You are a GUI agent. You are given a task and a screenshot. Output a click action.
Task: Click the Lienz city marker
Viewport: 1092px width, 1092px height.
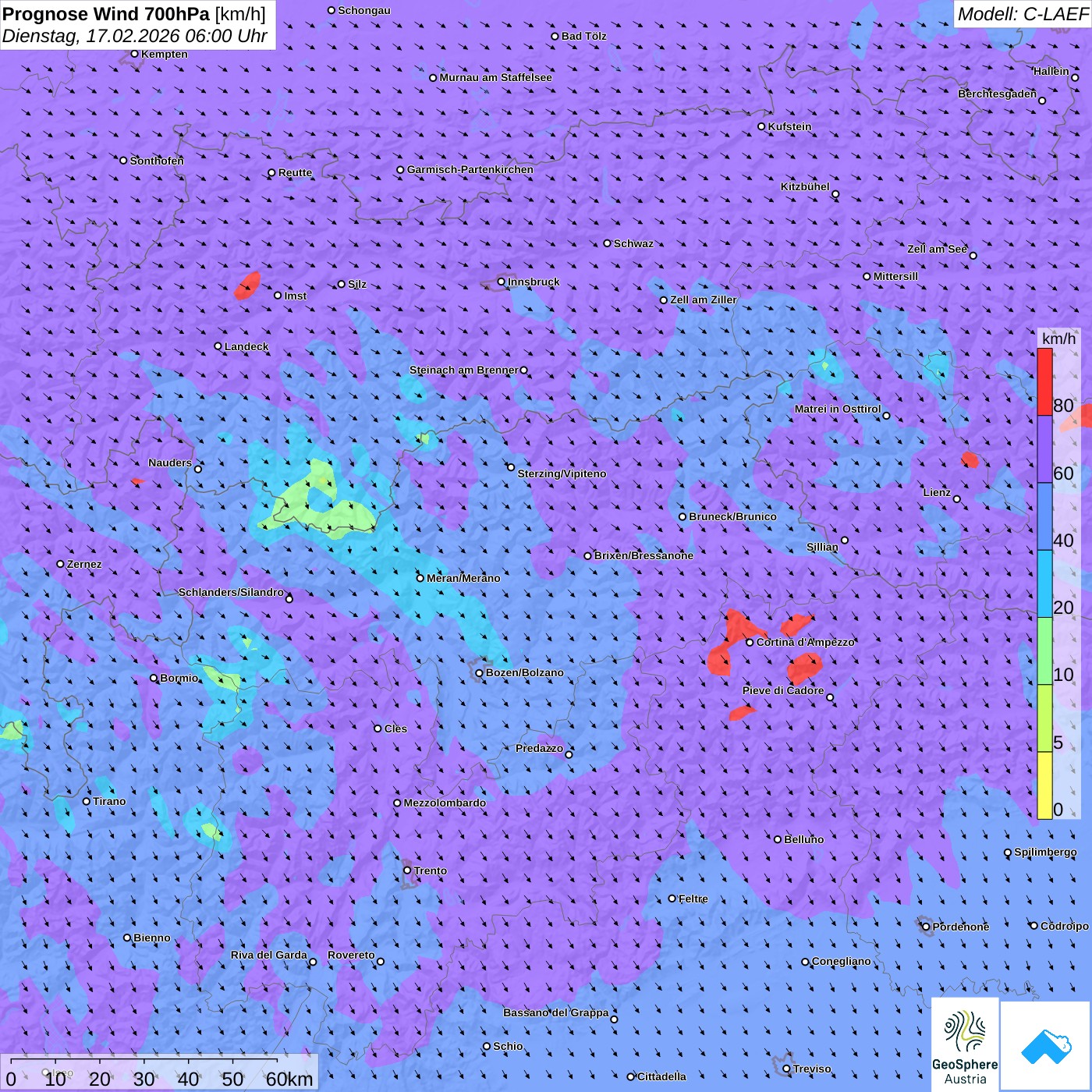pyautogui.click(x=957, y=499)
